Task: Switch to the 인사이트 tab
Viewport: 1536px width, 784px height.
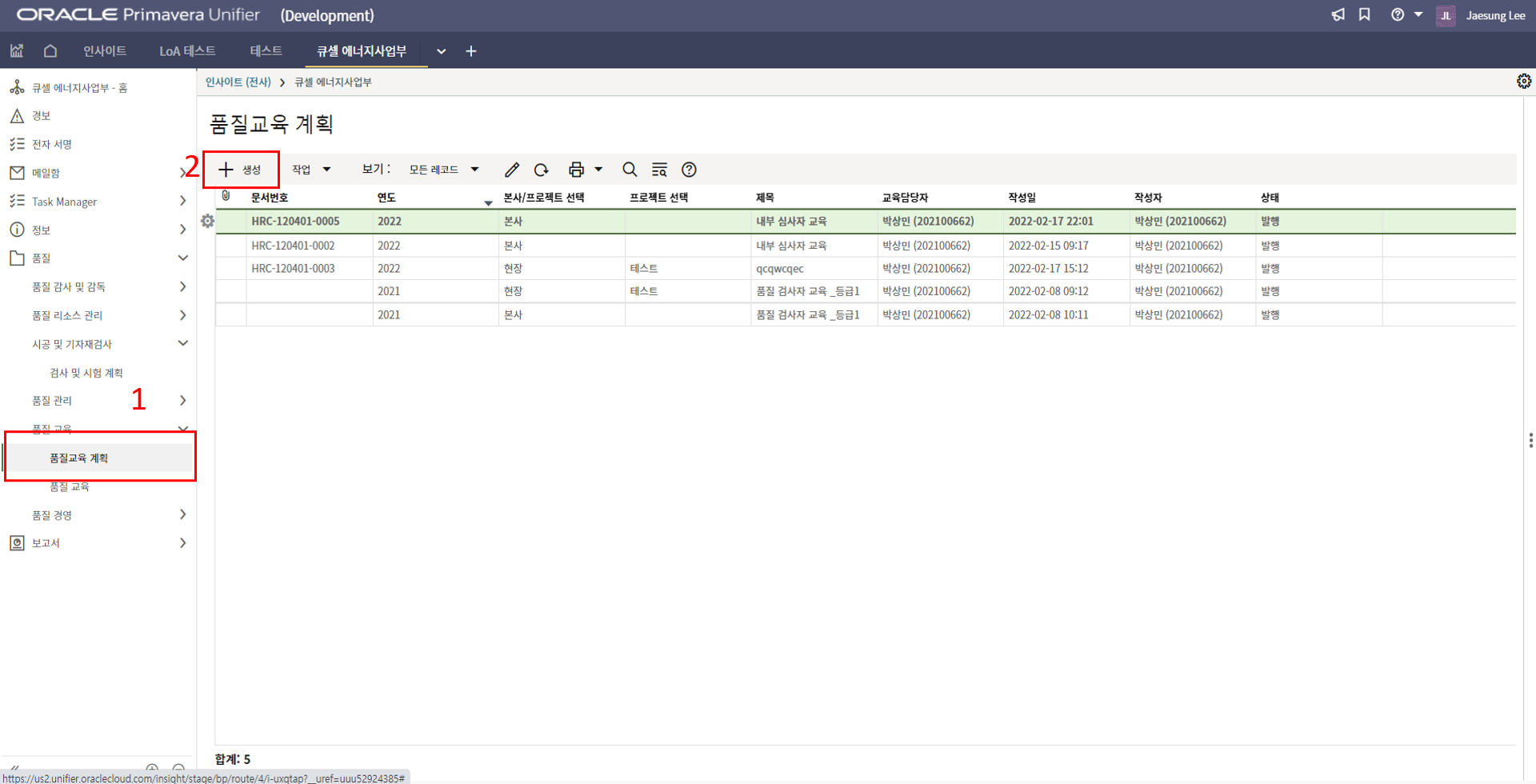Action: 105,51
